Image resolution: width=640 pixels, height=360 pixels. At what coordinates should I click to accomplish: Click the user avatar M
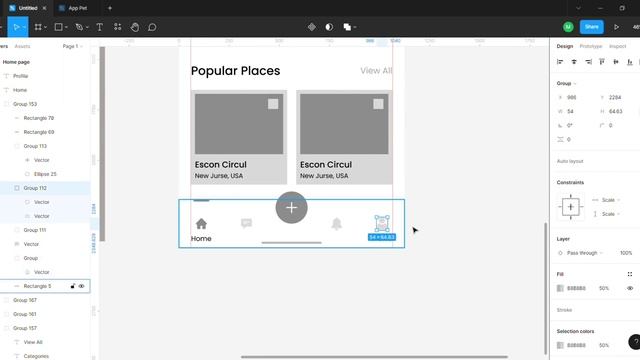coord(568,27)
